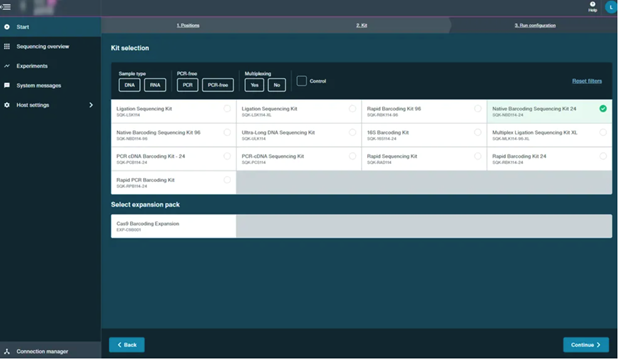The image size is (621, 360).
Task: Filter by DNA sample type
Action: point(130,85)
